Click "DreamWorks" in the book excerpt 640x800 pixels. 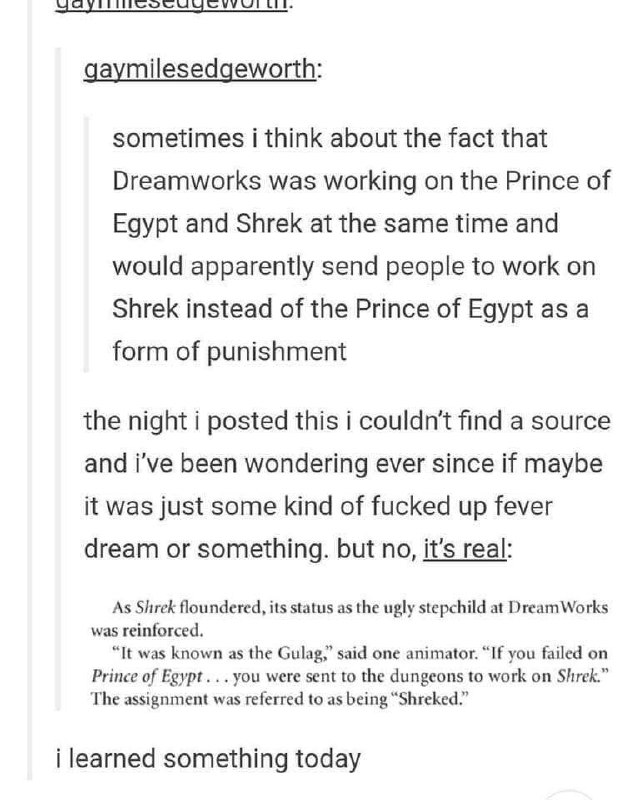558,608
